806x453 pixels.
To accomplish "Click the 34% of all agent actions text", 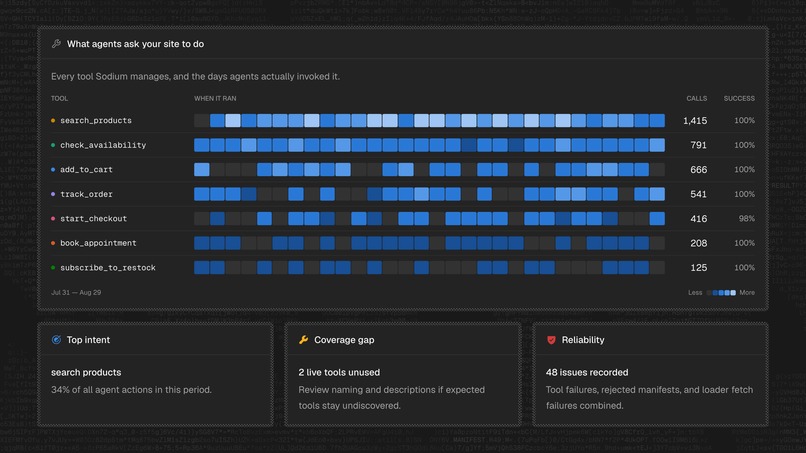I will [131, 390].
